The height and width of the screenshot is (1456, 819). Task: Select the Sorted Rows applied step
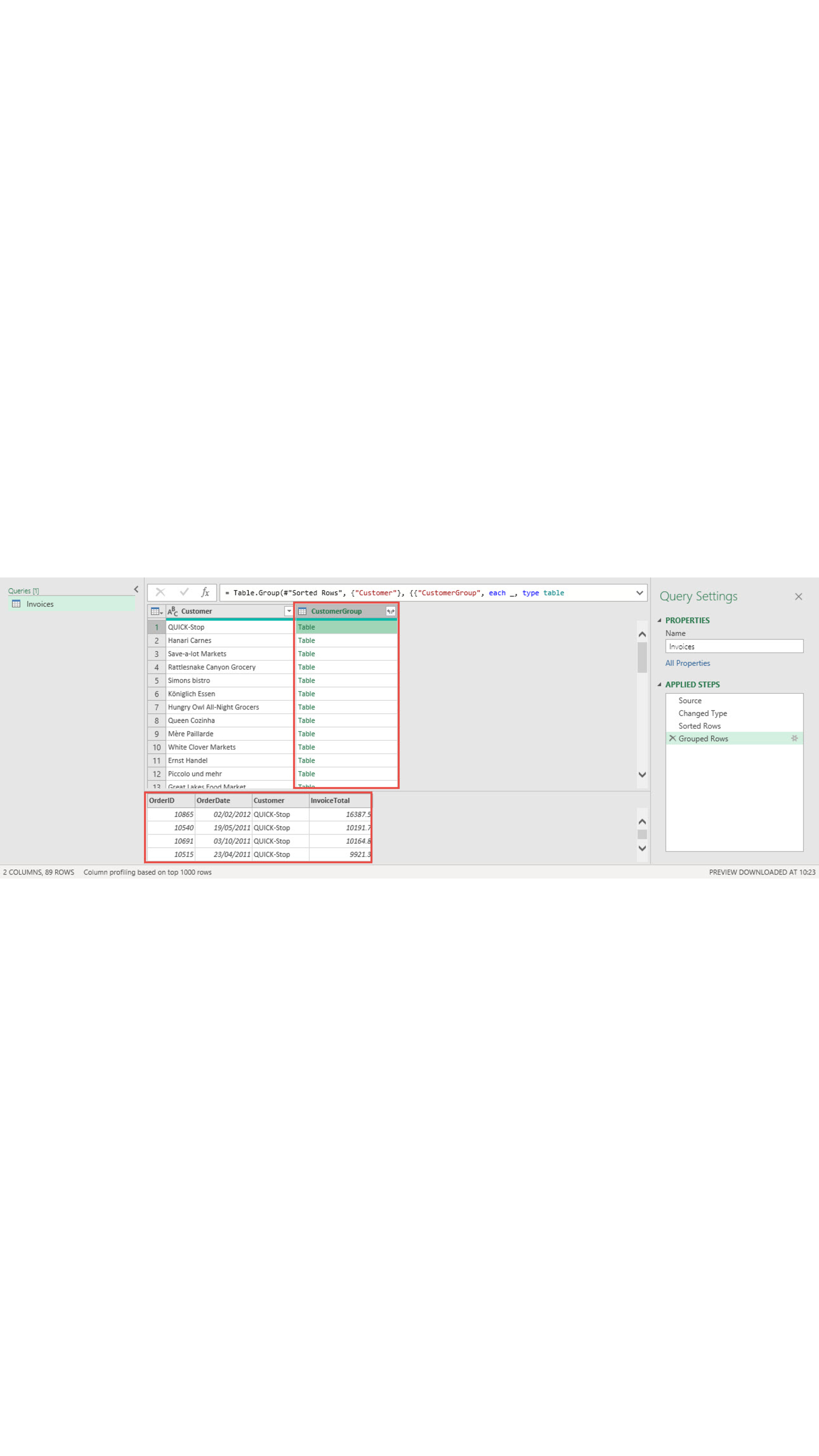[x=700, y=726]
